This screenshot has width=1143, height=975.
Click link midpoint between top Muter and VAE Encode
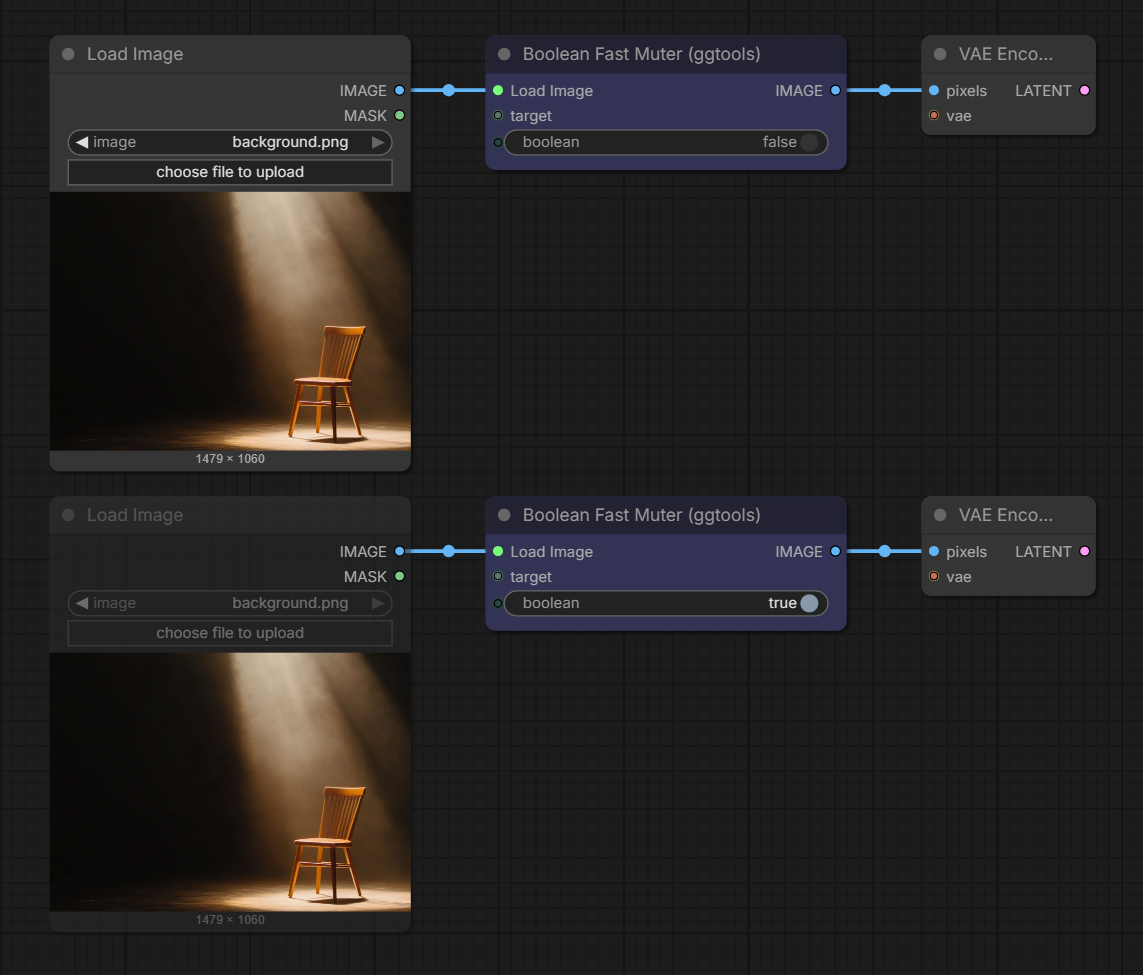[884, 90]
